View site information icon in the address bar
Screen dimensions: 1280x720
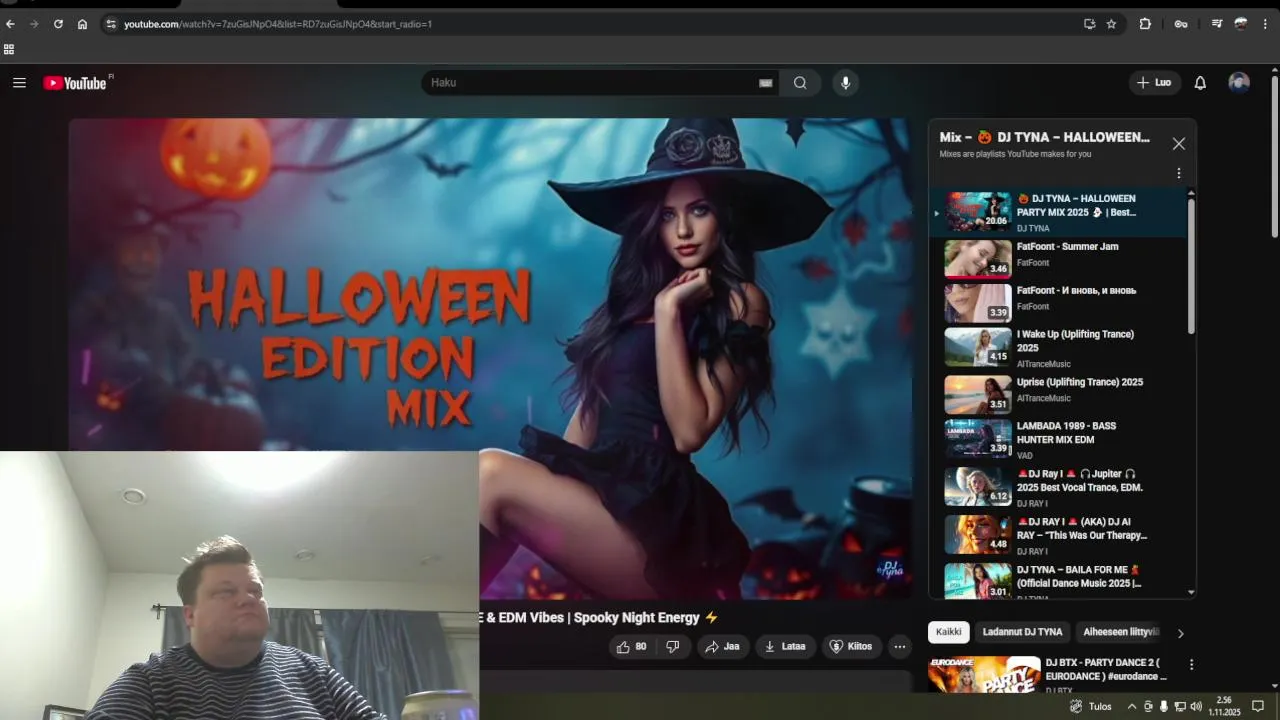point(110,24)
